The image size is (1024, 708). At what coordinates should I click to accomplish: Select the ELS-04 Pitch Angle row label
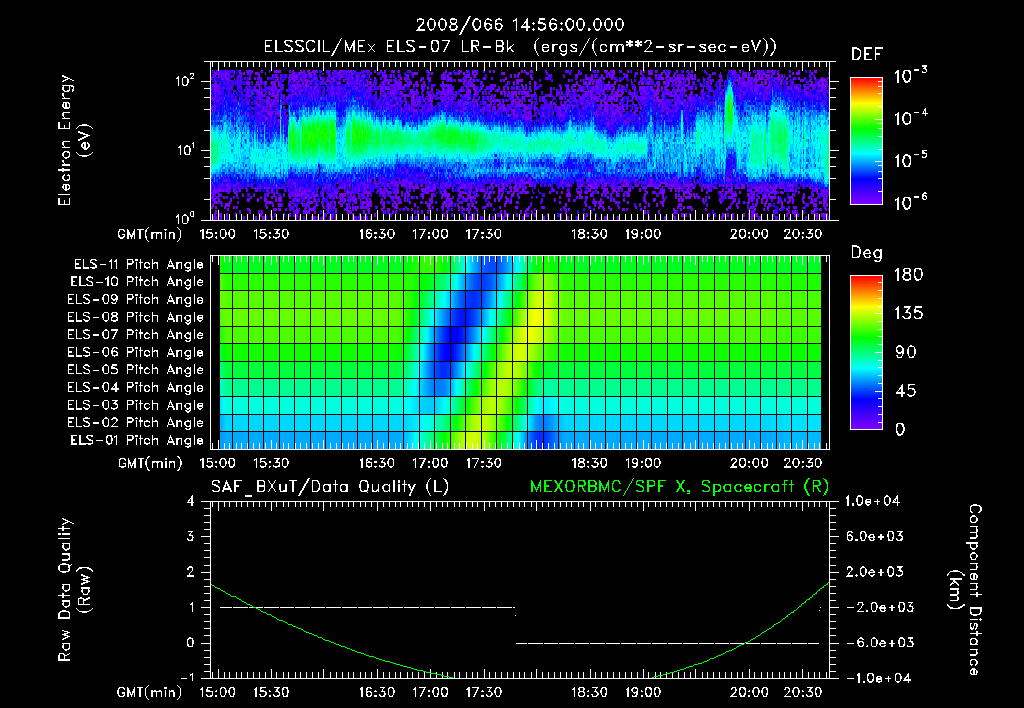pos(136,387)
